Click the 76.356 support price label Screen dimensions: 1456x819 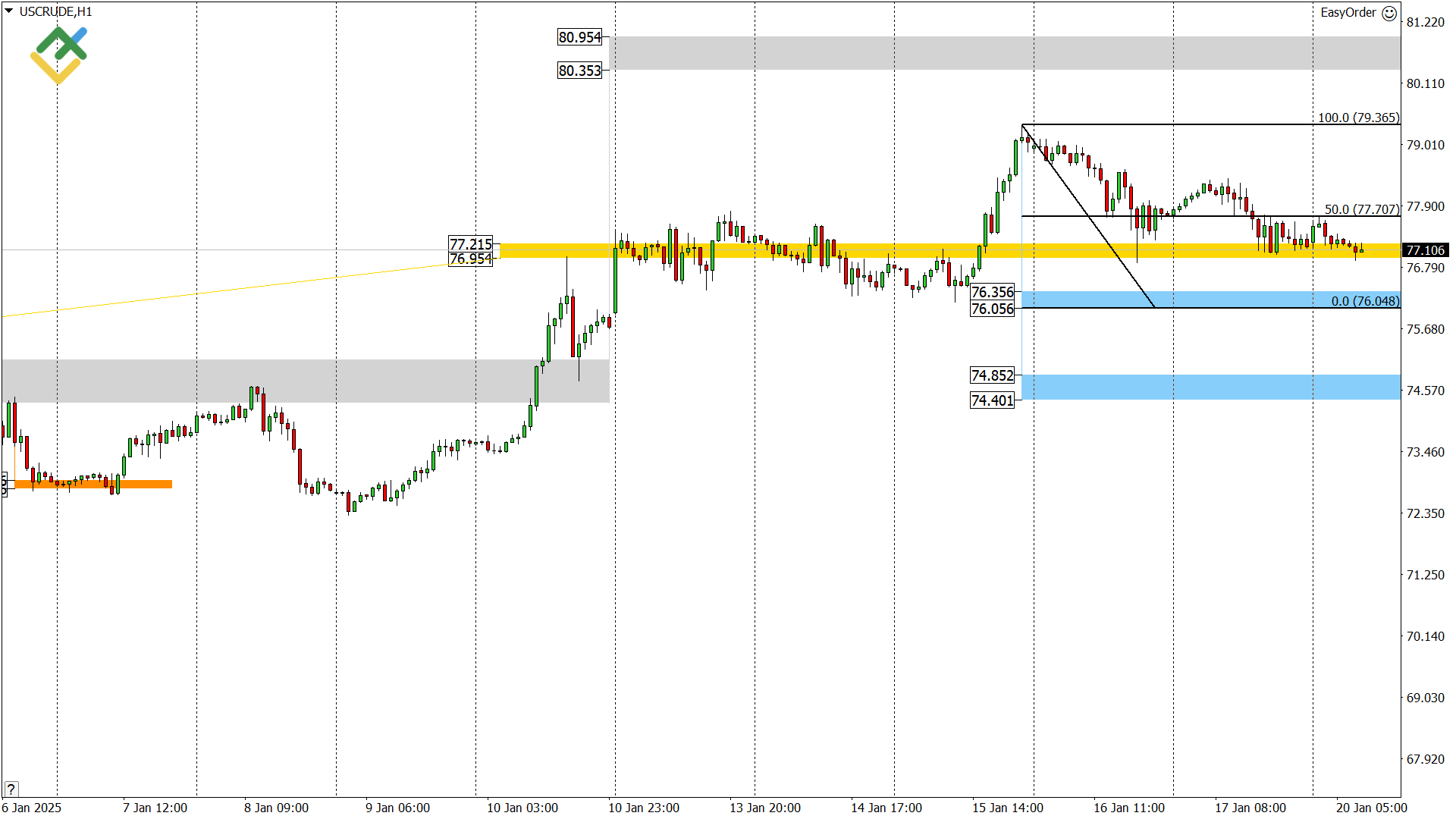pyautogui.click(x=992, y=292)
